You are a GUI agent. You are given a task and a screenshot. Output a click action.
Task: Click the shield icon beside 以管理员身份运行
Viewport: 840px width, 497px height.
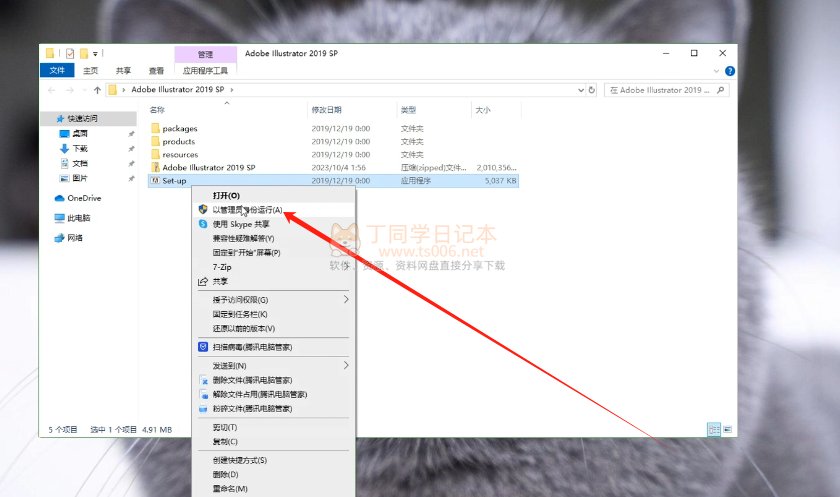click(202, 209)
